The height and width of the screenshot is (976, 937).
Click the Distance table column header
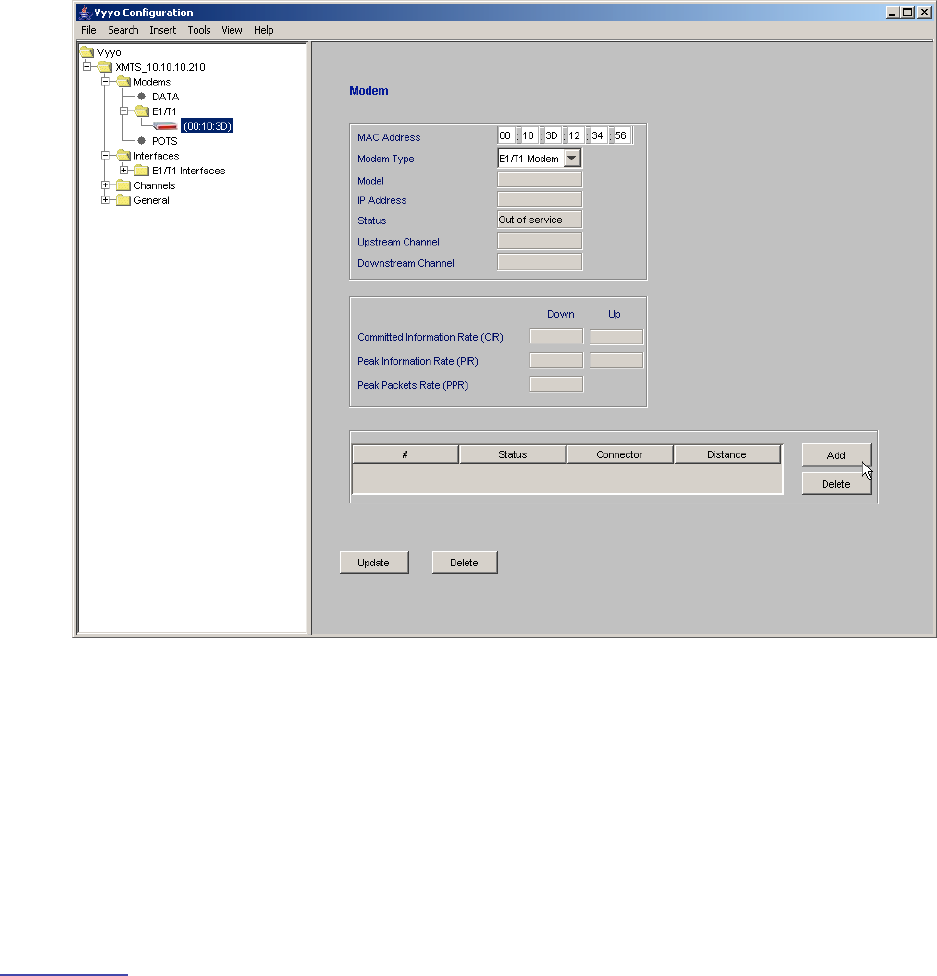[x=727, y=454]
